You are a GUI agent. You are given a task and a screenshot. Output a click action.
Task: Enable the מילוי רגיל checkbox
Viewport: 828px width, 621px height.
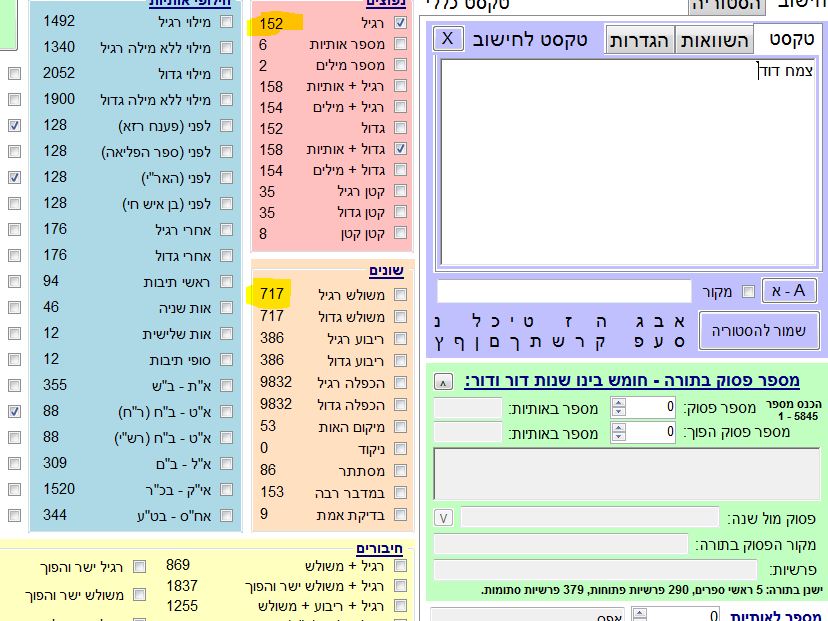click(226, 21)
